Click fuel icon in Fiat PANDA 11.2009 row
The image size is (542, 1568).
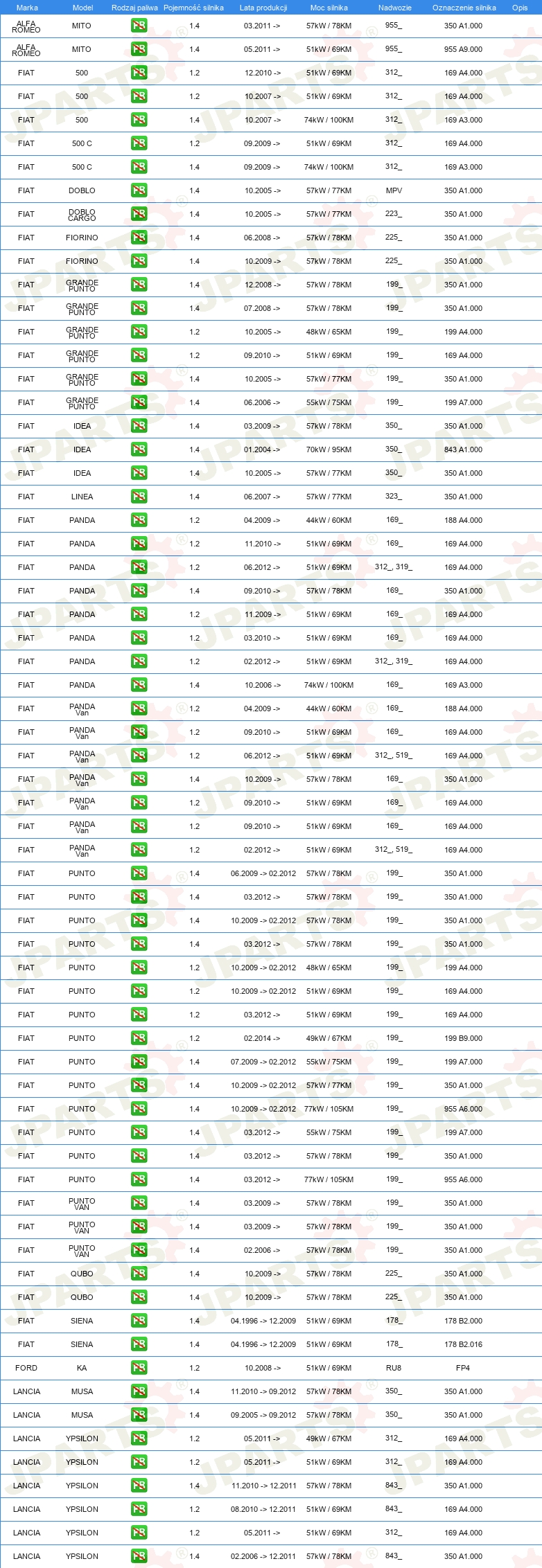coord(139,614)
